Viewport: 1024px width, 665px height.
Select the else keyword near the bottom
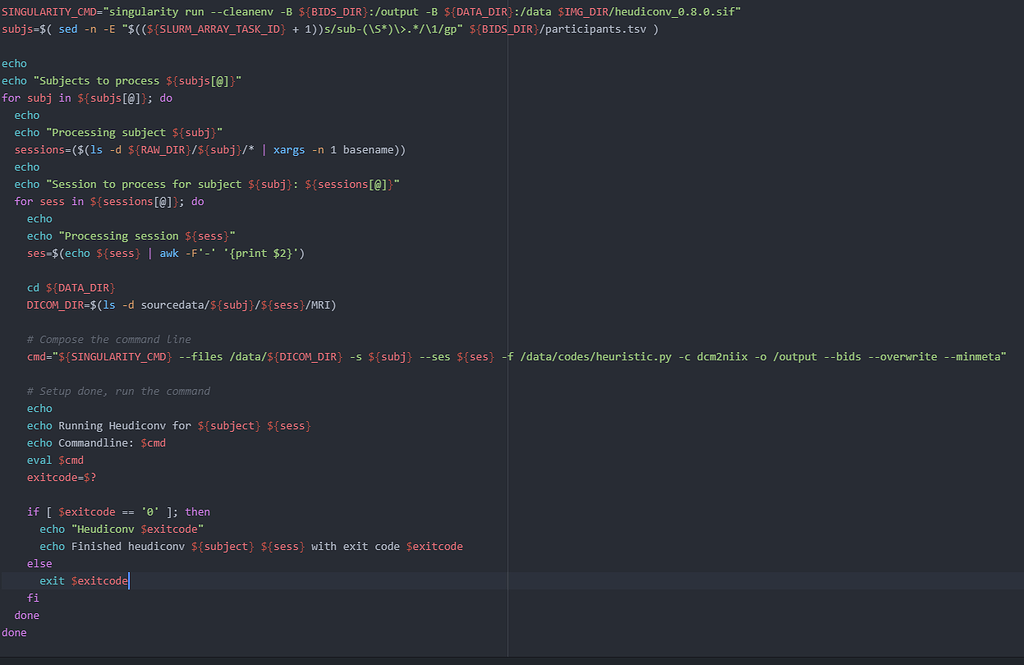tap(39, 563)
